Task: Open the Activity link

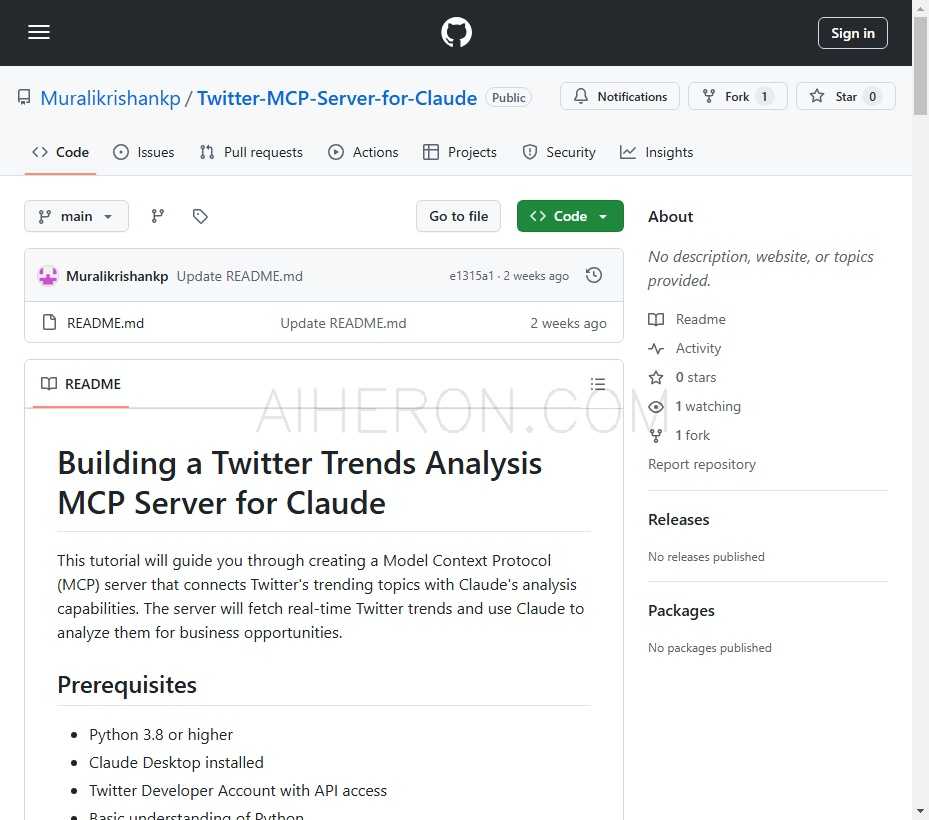Action: tap(685, 348)
